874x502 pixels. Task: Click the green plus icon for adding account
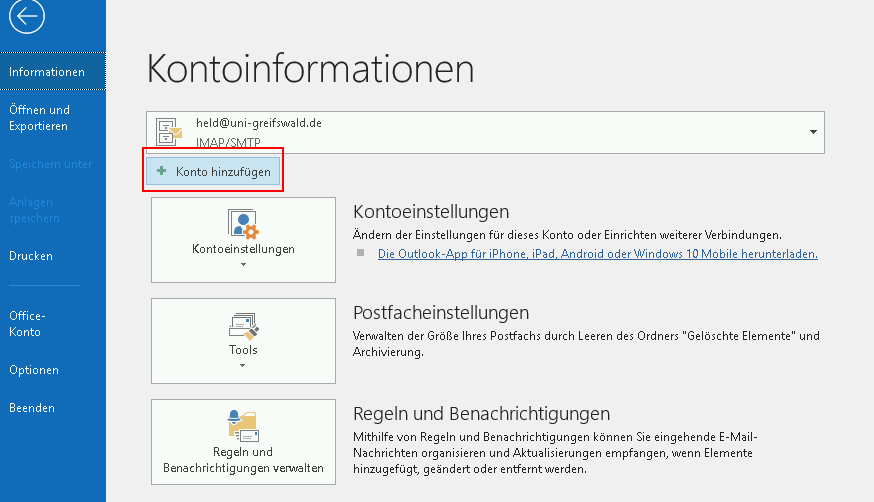coord(161,171)
